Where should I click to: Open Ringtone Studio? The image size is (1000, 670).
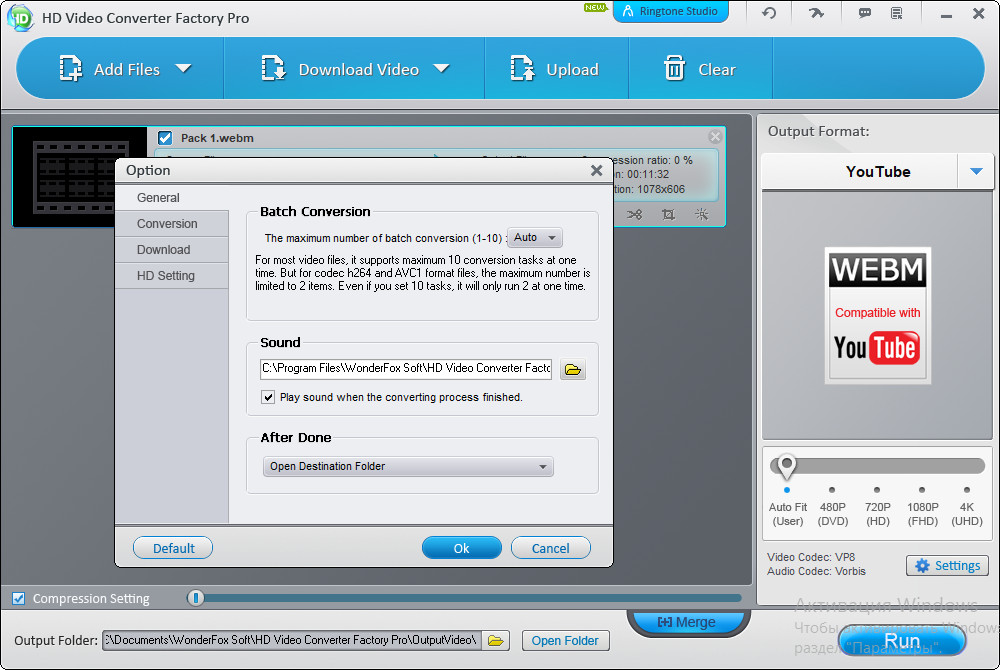point(670,11)
